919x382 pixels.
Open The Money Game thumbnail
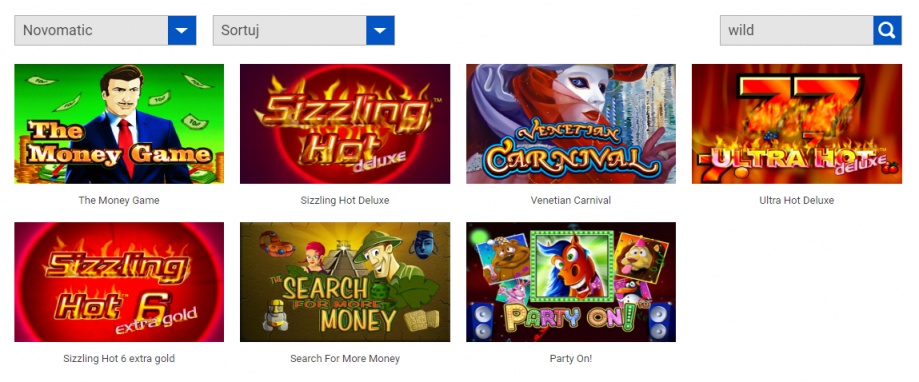pos(119,124)
